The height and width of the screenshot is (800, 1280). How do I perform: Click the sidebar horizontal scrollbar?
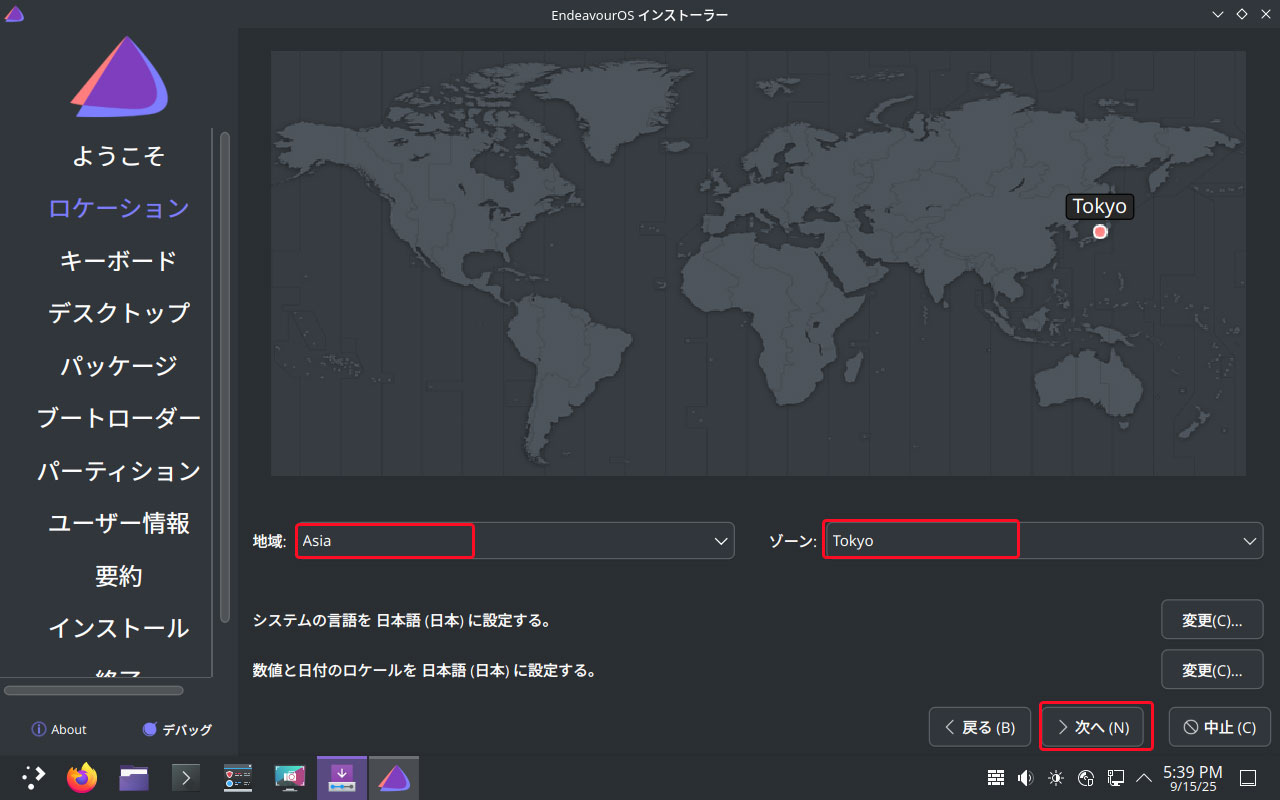tap(94, 690)
